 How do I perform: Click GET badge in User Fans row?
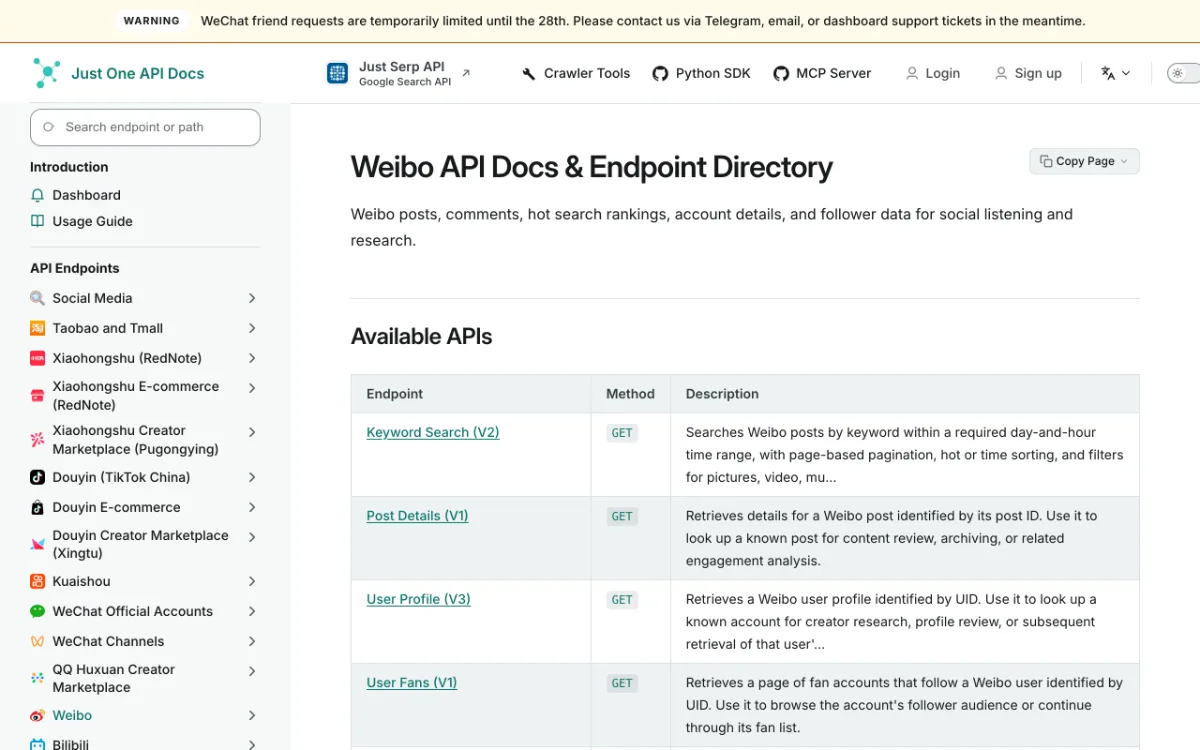(x=623, y=683)
